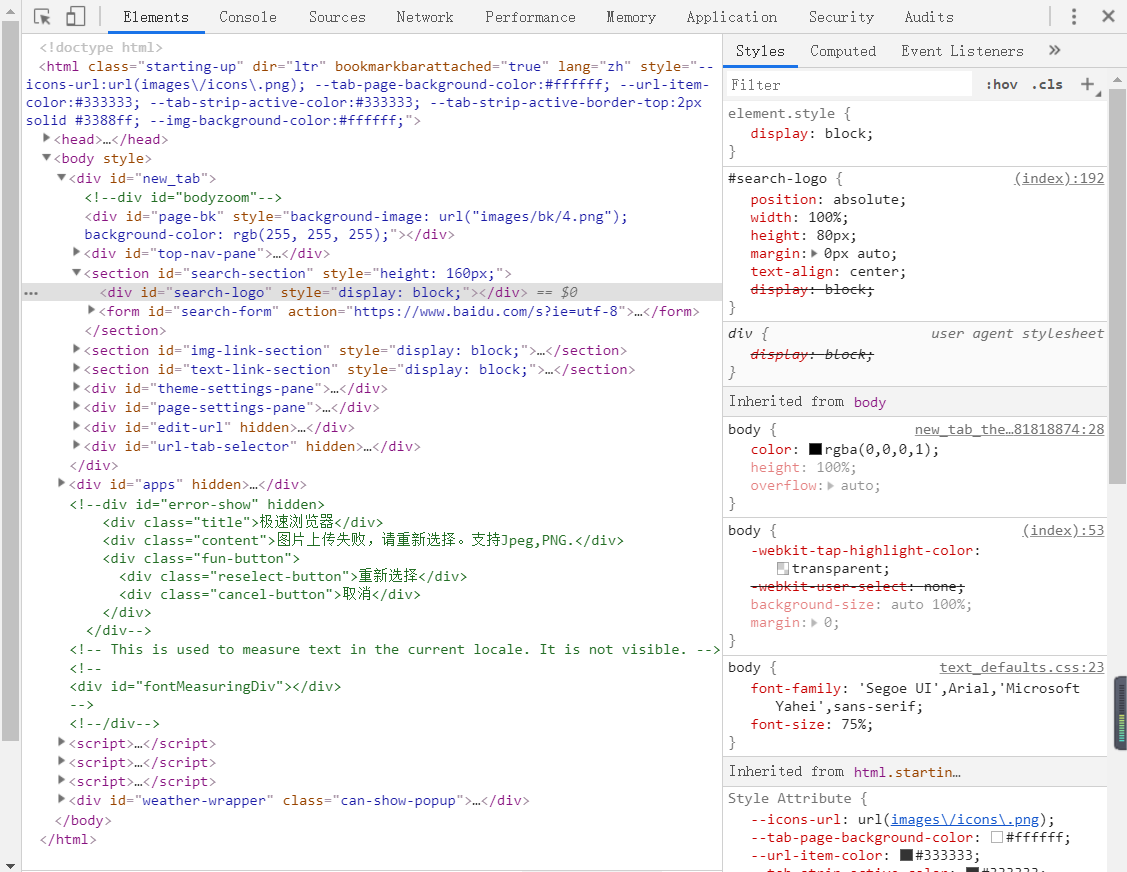Expand the edit-url div

pos(76,426)
